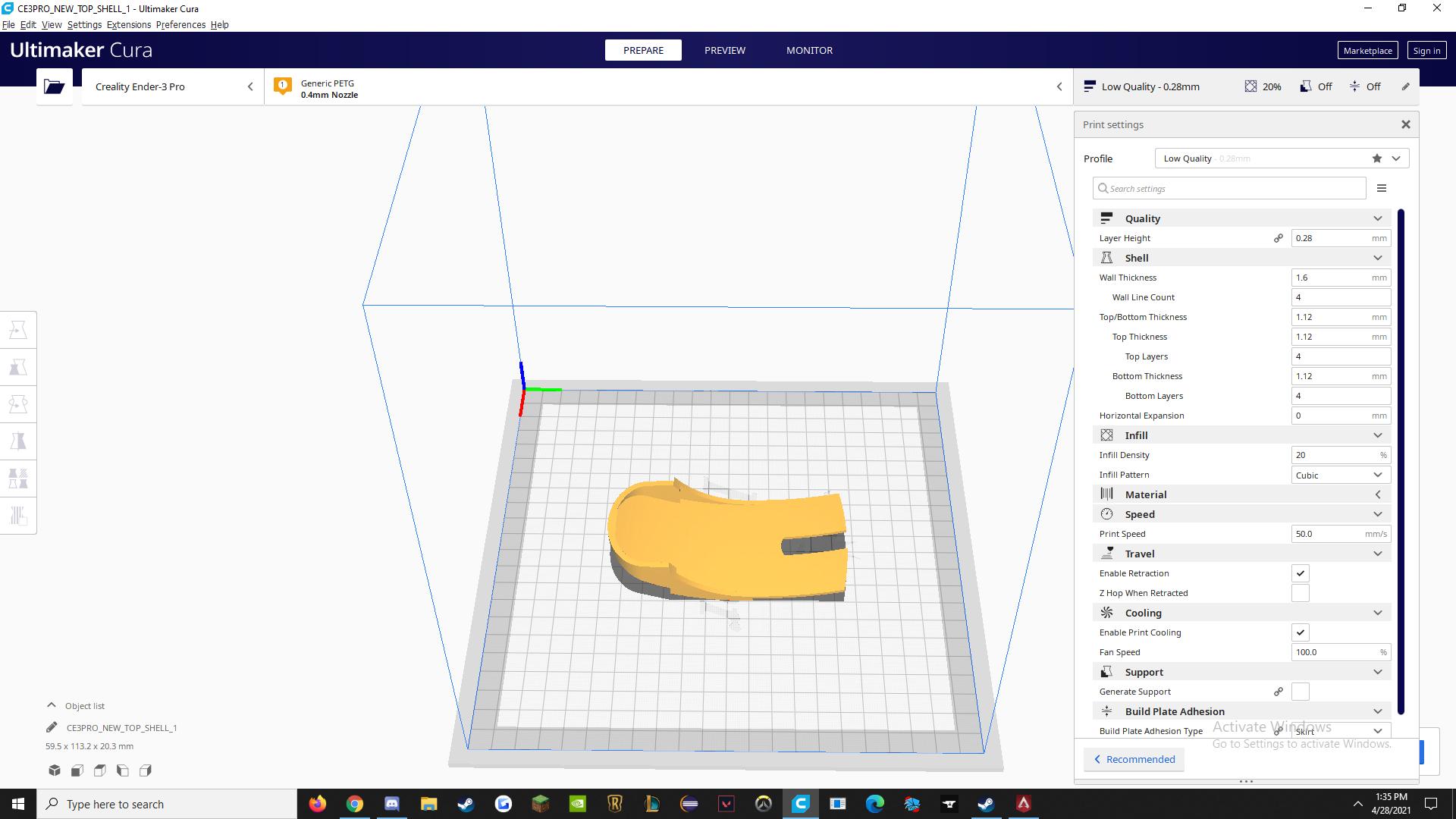Click the profile star icon
Image resolution: width=1456 pixels, height=819 pixels.
pos(1376,158)
